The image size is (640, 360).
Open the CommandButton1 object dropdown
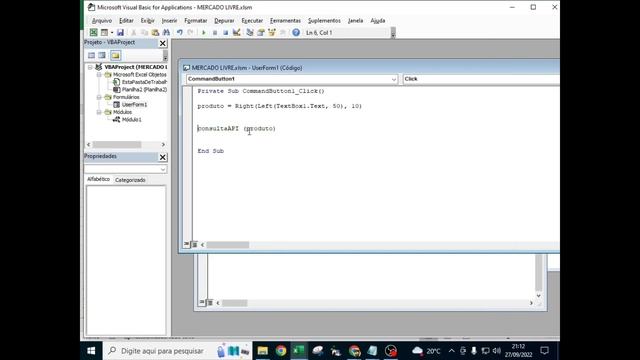pyautogui.click(x=393, y=79)
